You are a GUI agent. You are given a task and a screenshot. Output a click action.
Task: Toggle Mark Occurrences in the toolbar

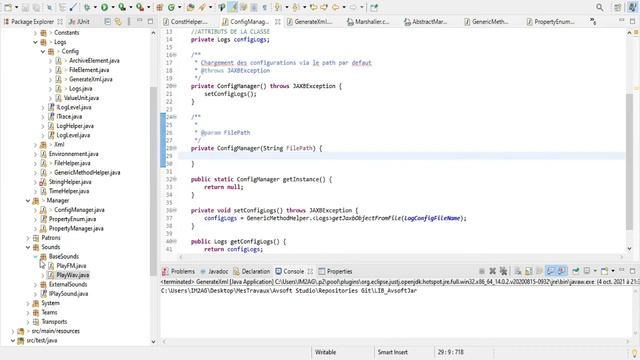pyautogui.click(x=233, y=7)
